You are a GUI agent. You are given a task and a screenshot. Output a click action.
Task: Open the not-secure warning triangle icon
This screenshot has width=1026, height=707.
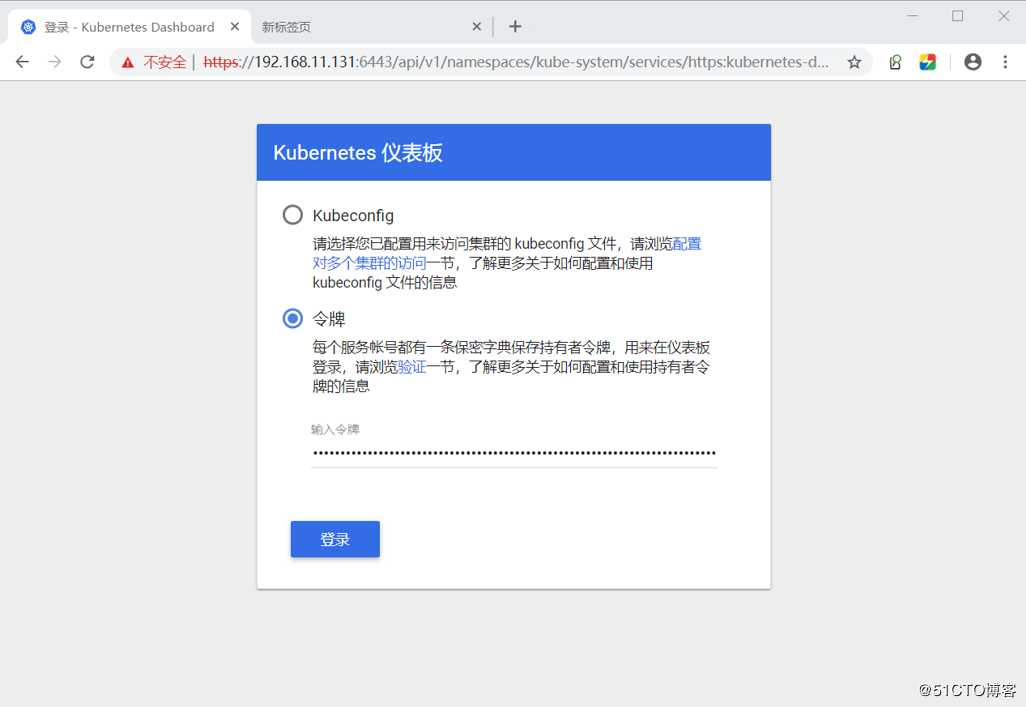pos(128,63)
